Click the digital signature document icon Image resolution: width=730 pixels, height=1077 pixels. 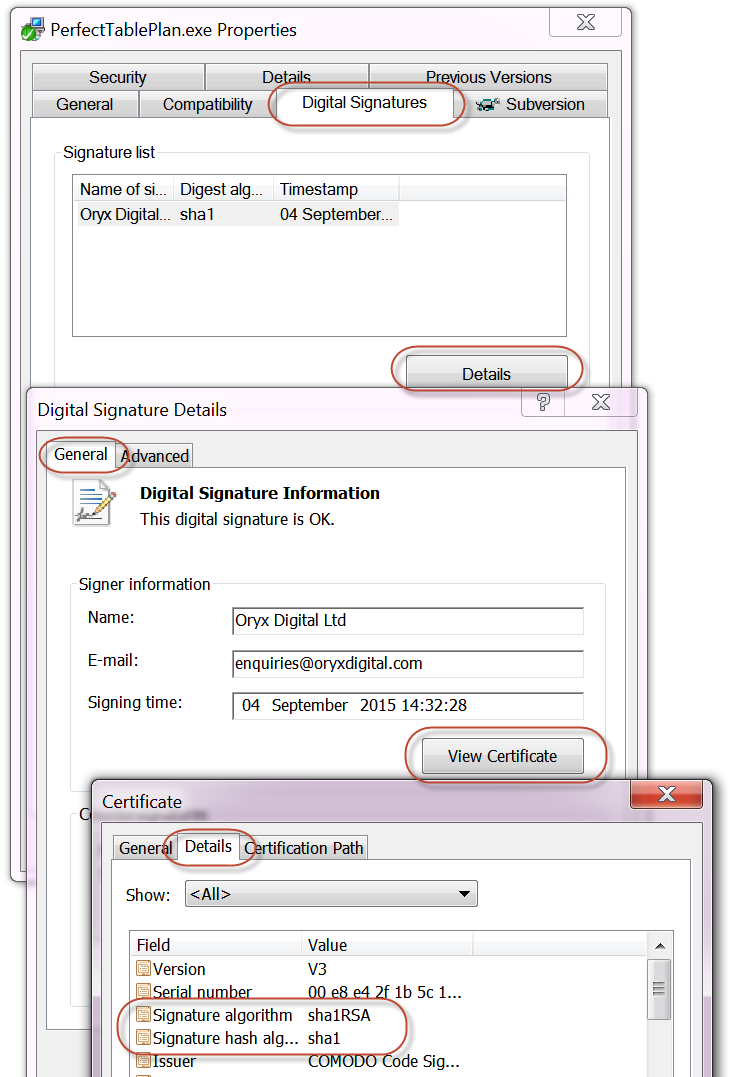(x=95, y=503)
